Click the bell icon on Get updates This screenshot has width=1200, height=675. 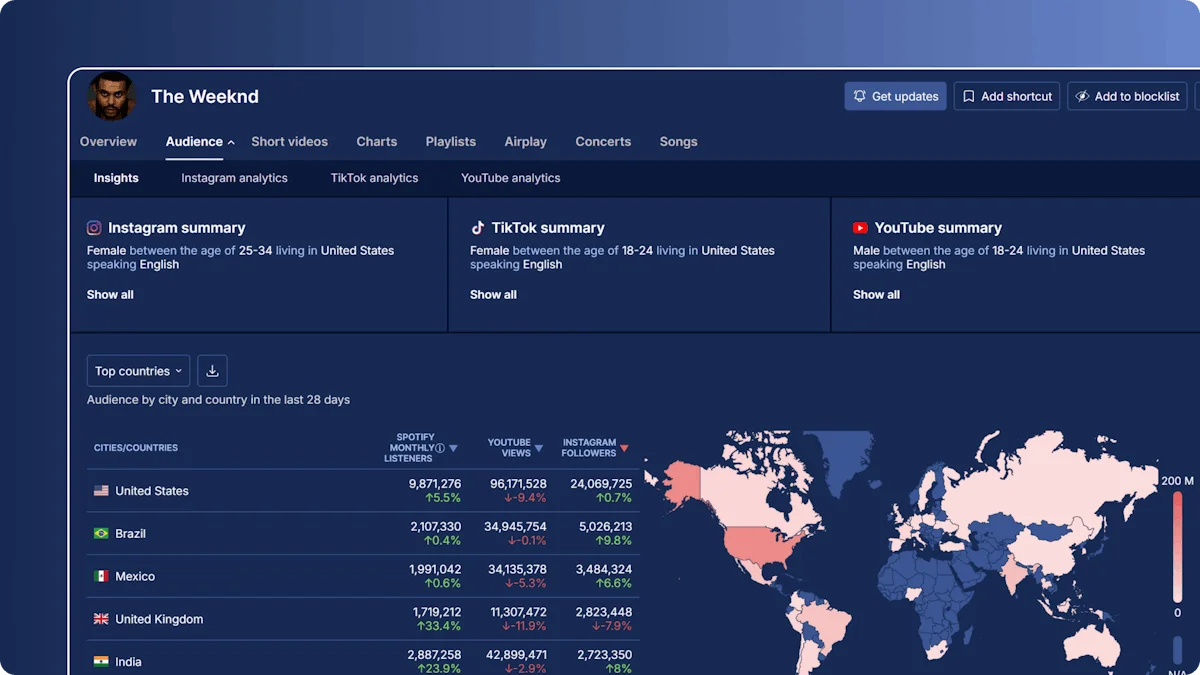point(861,96)
